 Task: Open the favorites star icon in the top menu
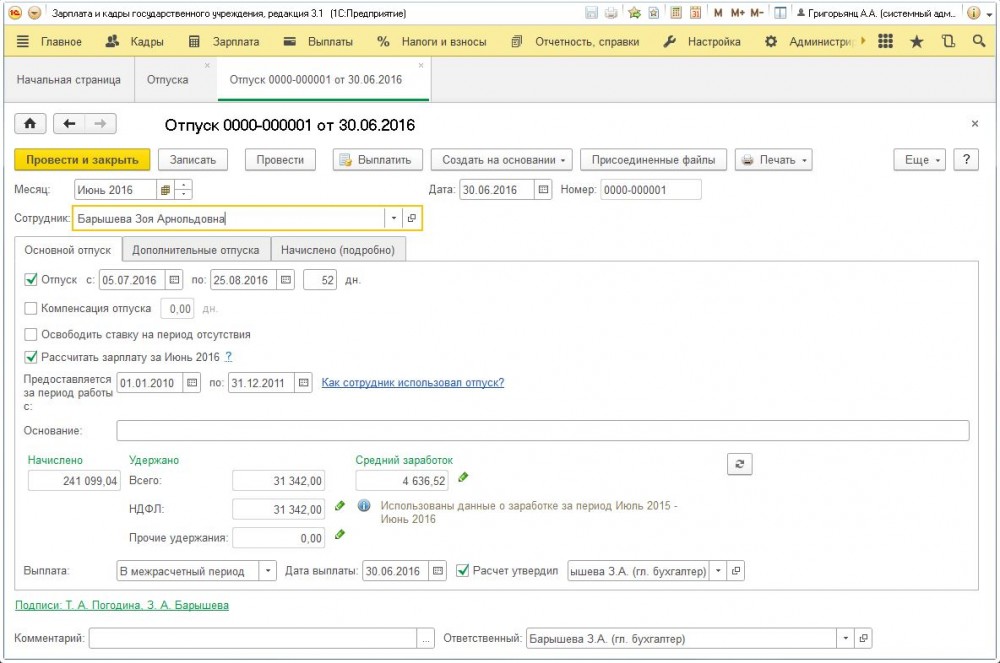[916, 42]
